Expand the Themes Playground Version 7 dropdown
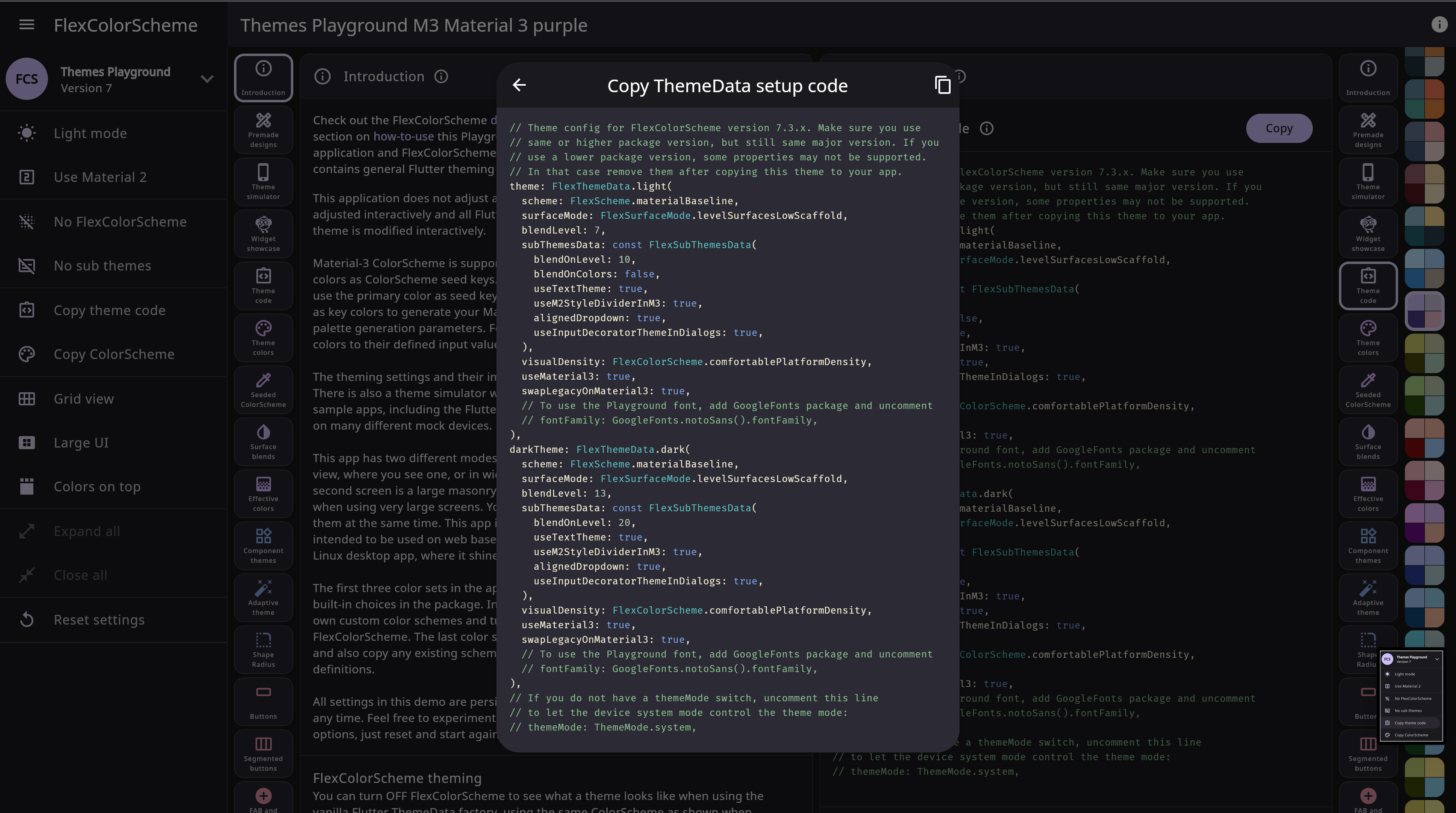The height and width of the screenshot is (813, 1456). click(x=208, y=78)
